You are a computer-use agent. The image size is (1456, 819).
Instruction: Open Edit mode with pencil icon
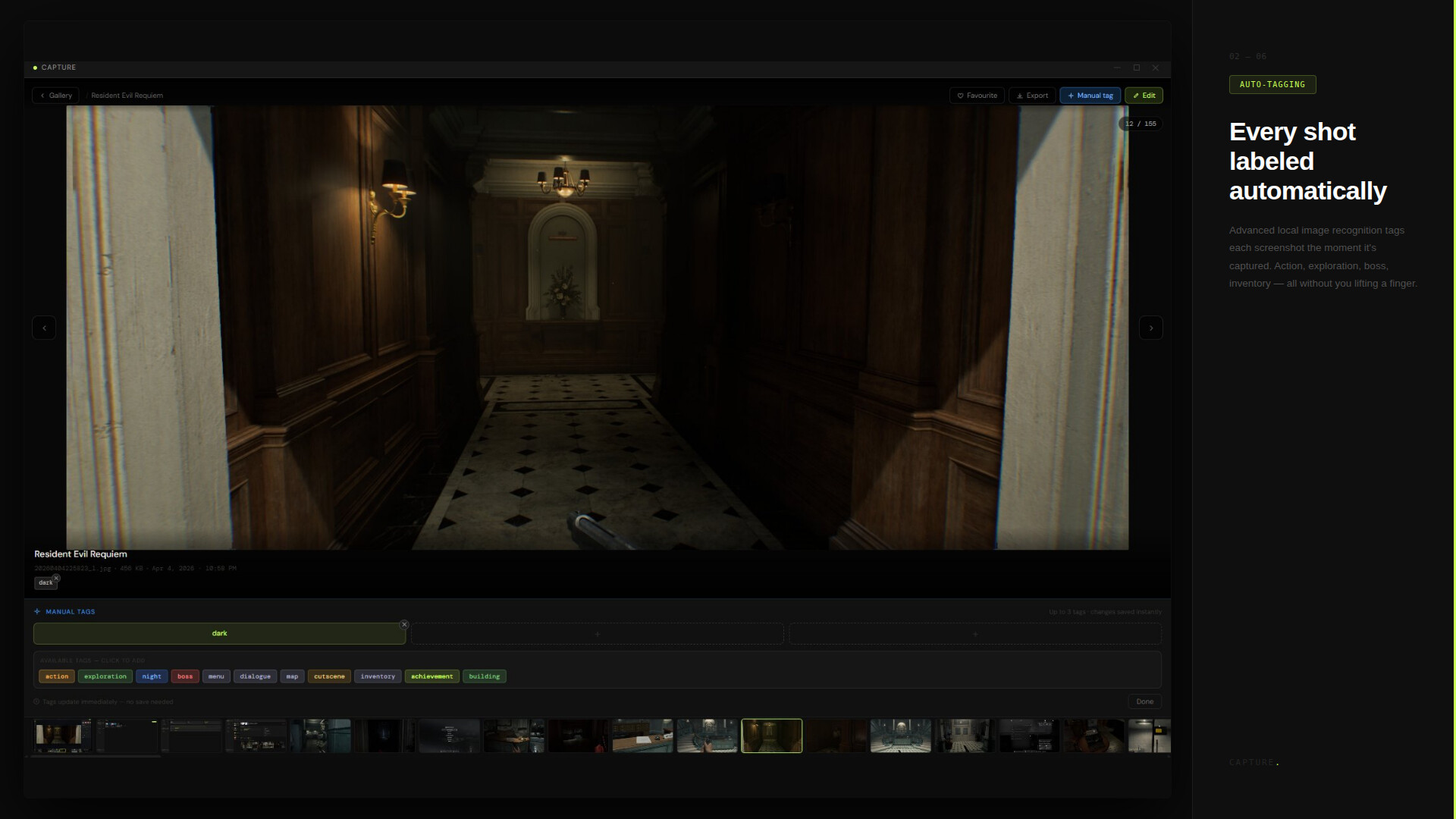1144,96
